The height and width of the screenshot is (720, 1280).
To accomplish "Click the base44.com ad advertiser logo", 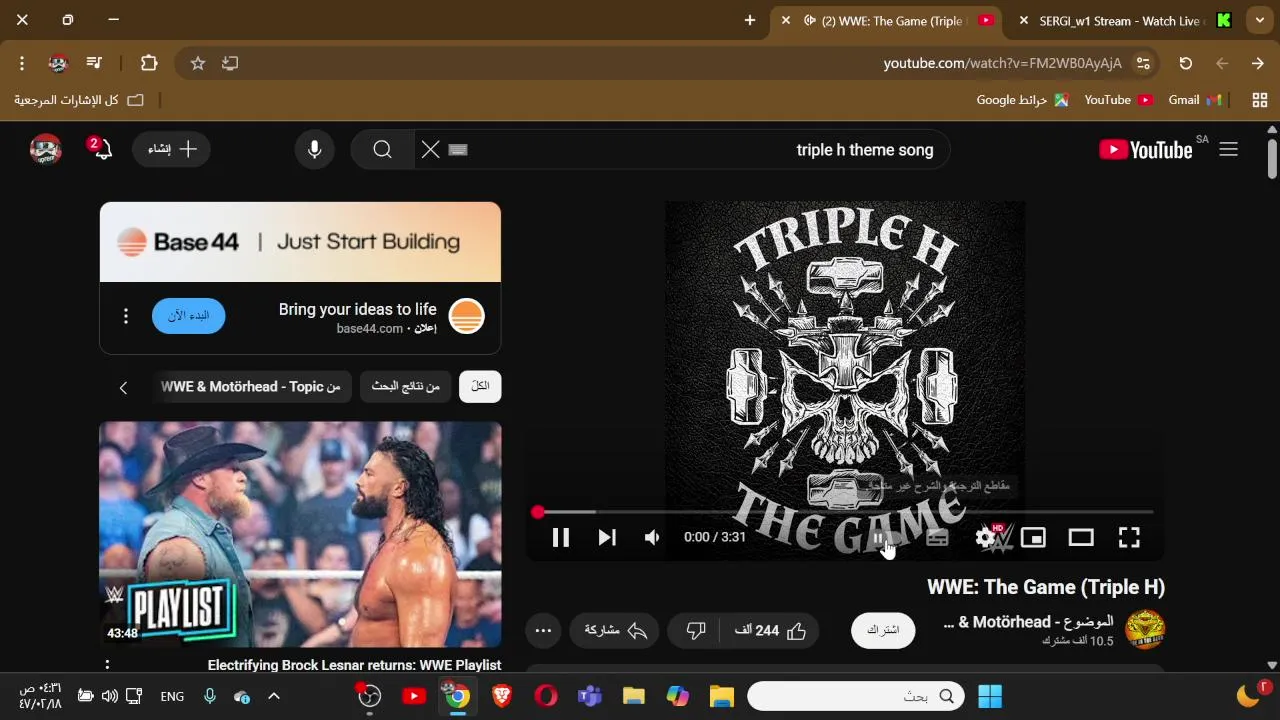I will 467,316.
